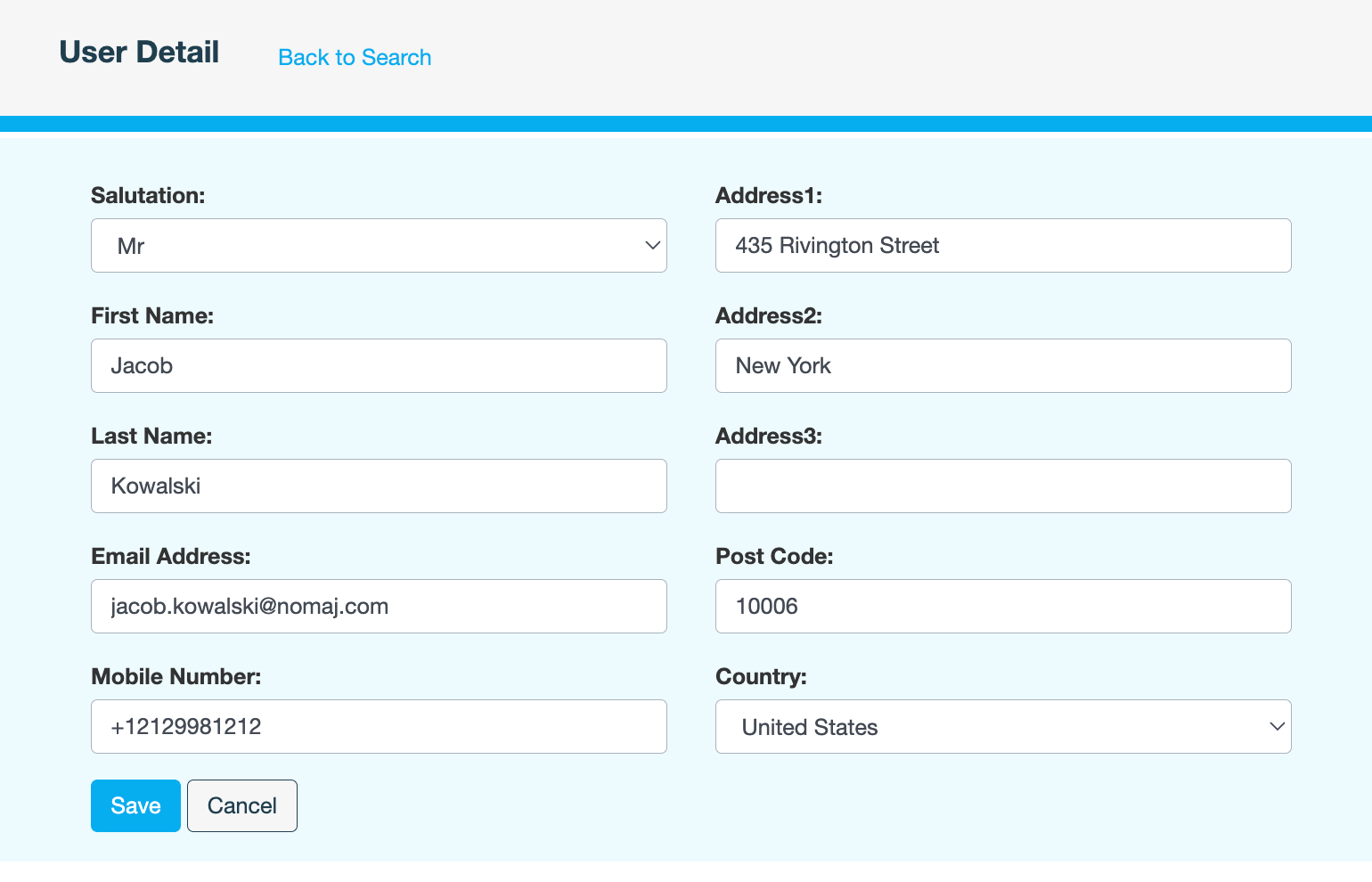Select the First Name field containing Jacob
Image resolution: width=1372 pixels, height=882 pixels.
tap(379, 365)
